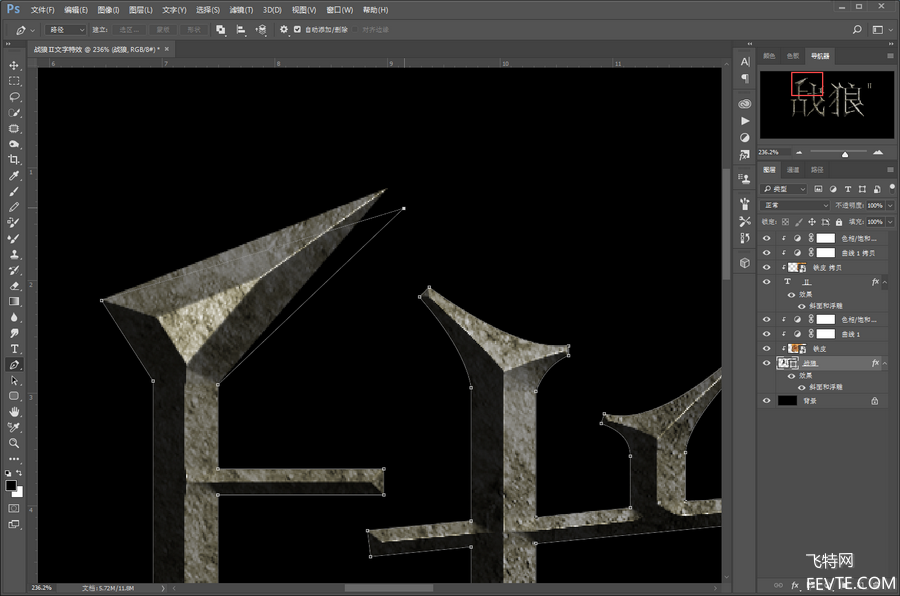Open Paragraph panel icon
Screen dimensions: 900x596
coord(745,78)
